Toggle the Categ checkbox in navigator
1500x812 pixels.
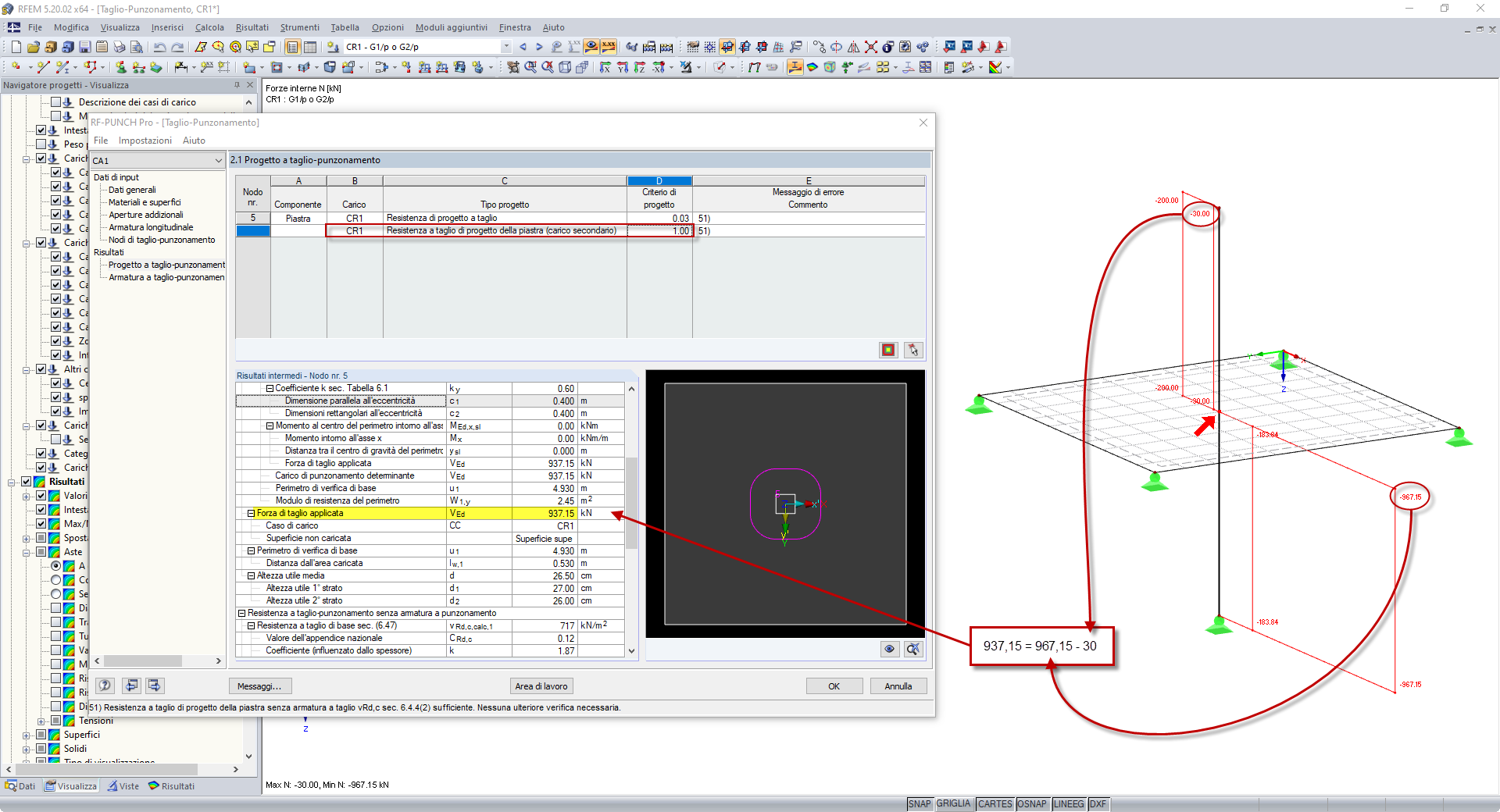pos(41,454)
